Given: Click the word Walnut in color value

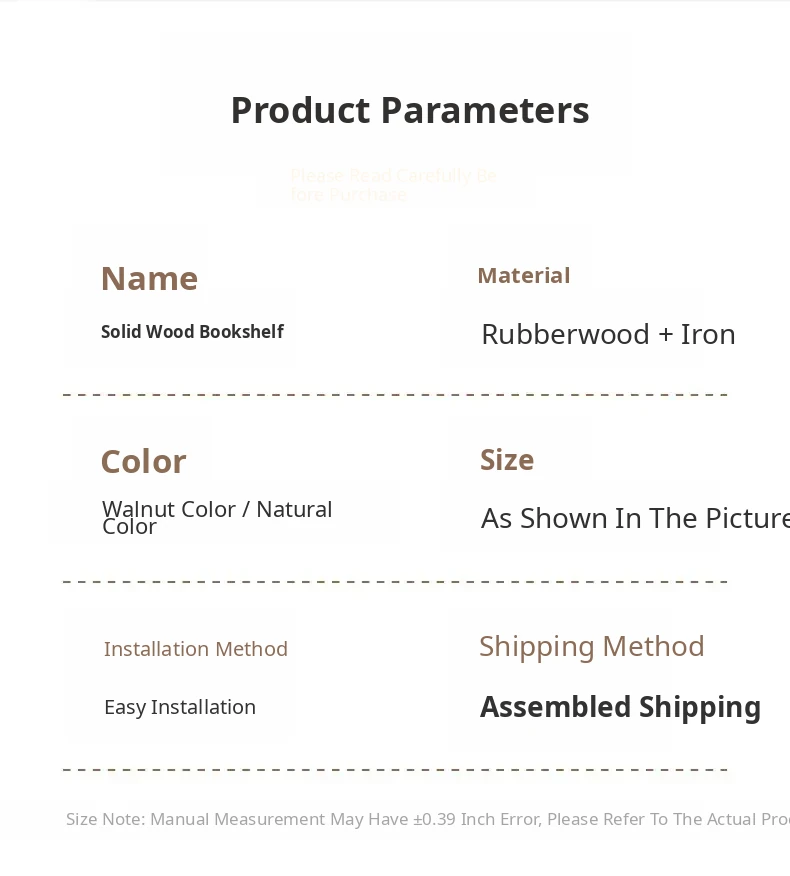Looking at the screenshot, I should coord(139,509).
